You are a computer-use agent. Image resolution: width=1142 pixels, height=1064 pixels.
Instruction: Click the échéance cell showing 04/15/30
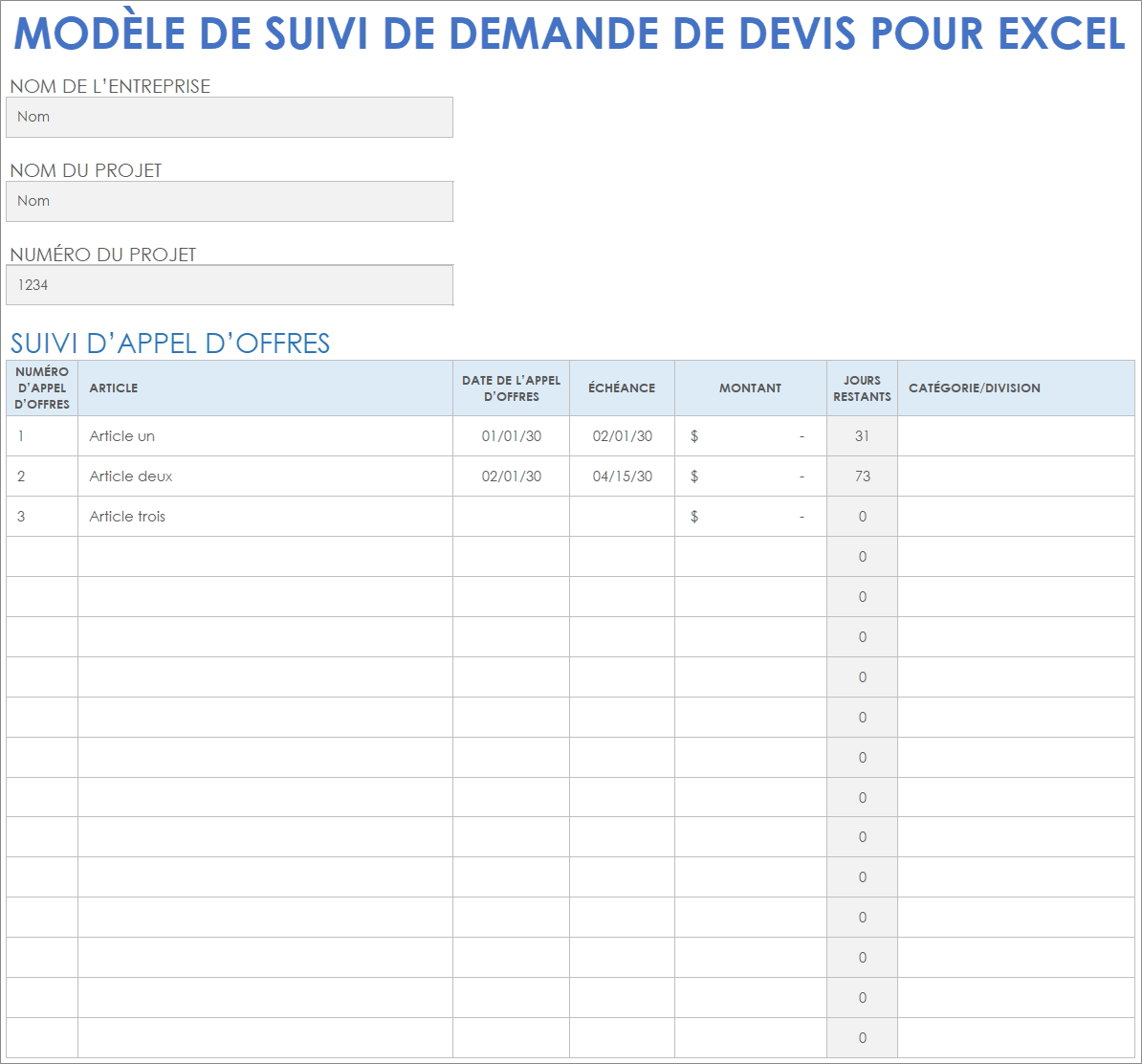point(622,476)
